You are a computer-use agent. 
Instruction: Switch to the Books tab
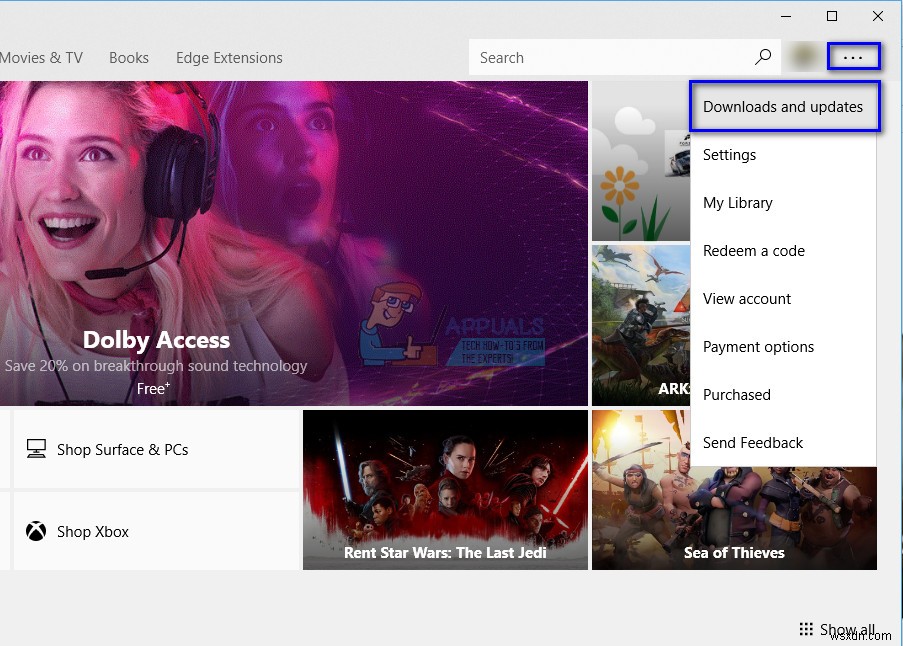(x=129, y=58)
